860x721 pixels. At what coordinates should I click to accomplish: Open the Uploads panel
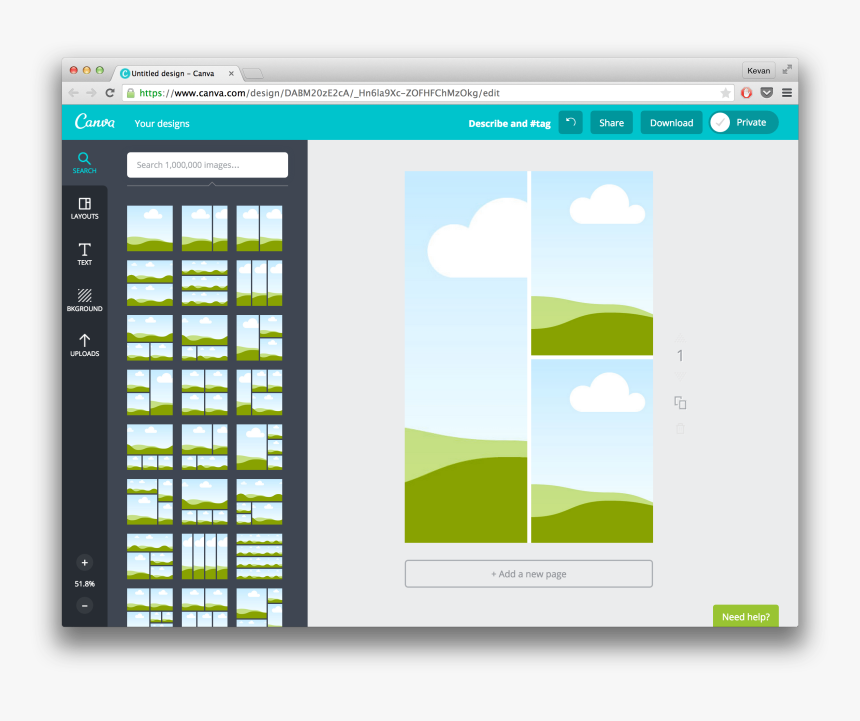(84, 344)
